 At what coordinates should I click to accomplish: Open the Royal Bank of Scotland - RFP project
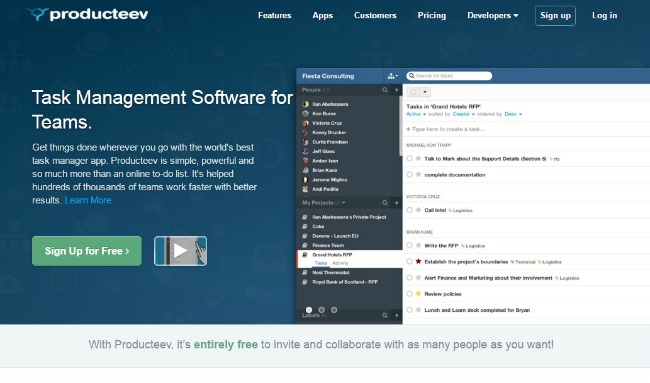345,282
